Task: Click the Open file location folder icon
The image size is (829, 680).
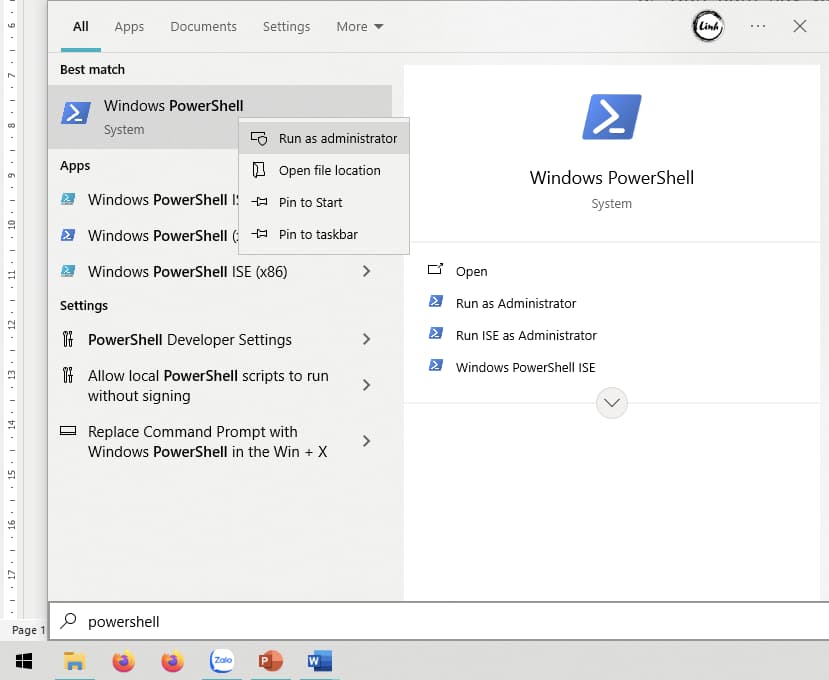Action: click(257, 170)
